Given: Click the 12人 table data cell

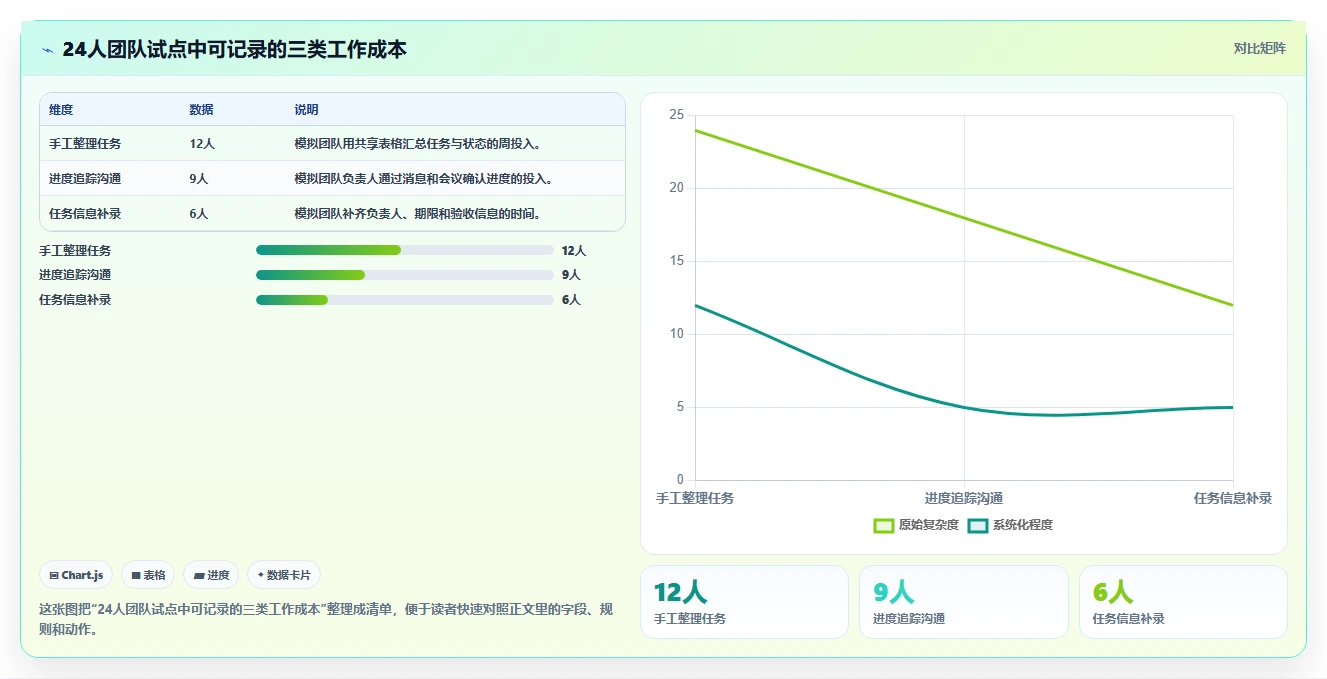Looking at the screenshot, I should point(202,144).
